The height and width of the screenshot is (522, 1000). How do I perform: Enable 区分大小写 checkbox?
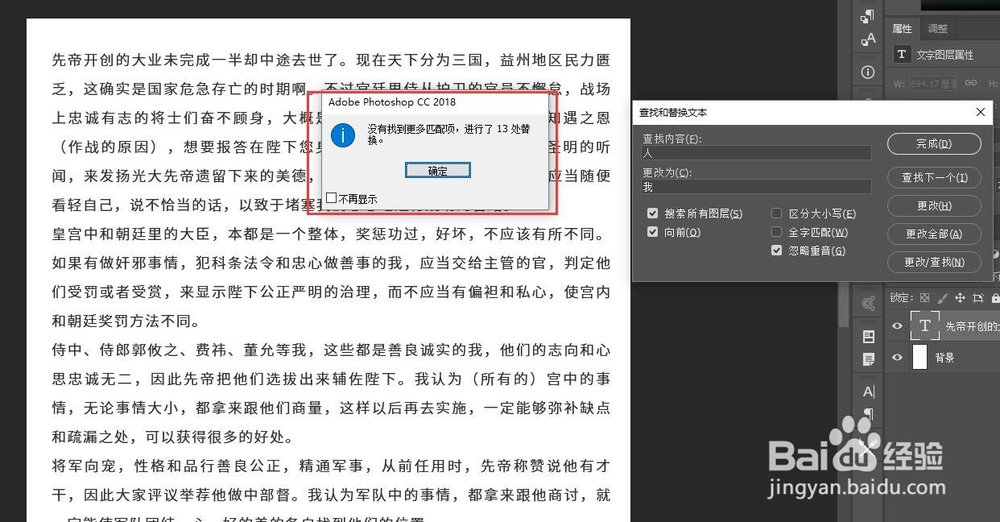(776, 213)
